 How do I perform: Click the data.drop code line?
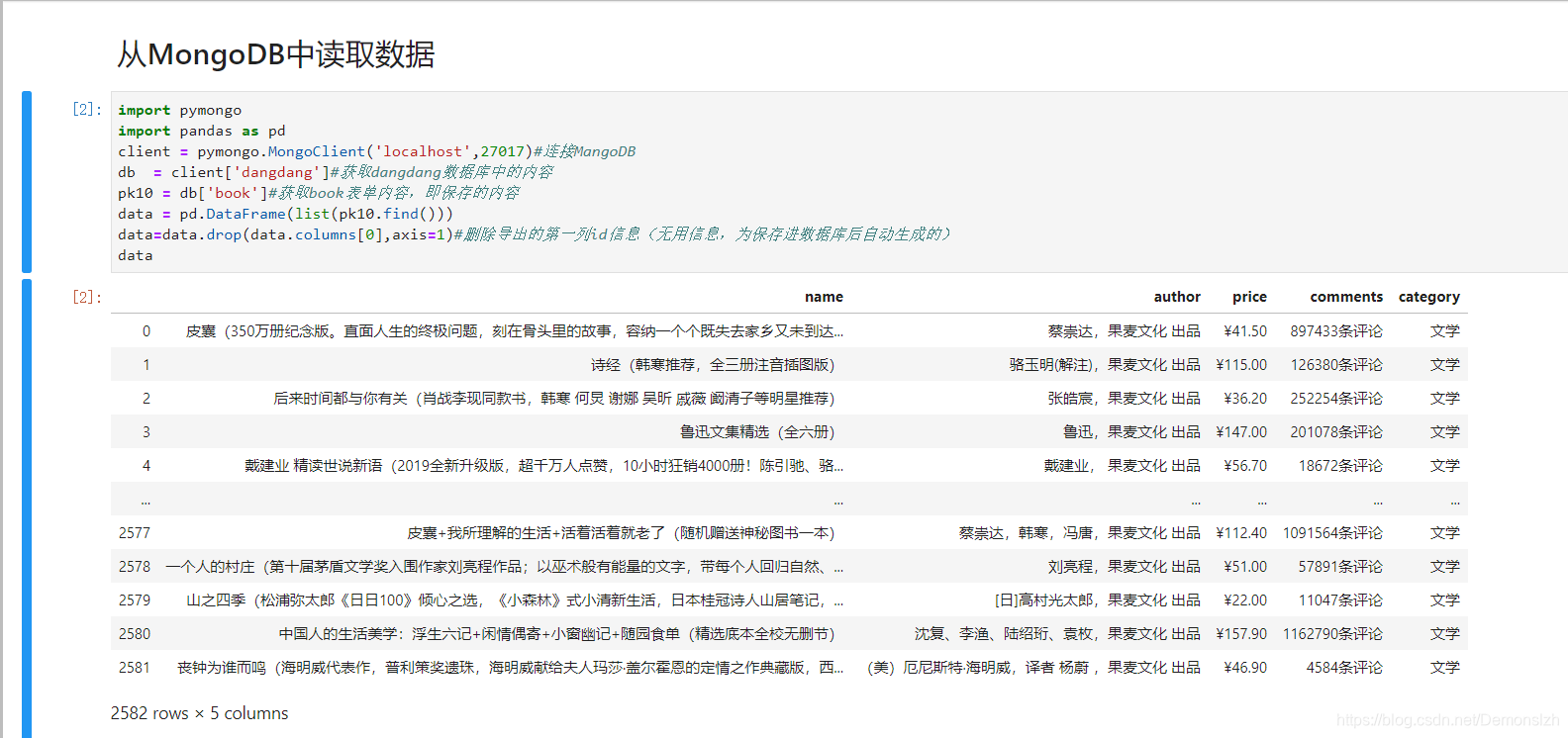(x=535, y=234)
